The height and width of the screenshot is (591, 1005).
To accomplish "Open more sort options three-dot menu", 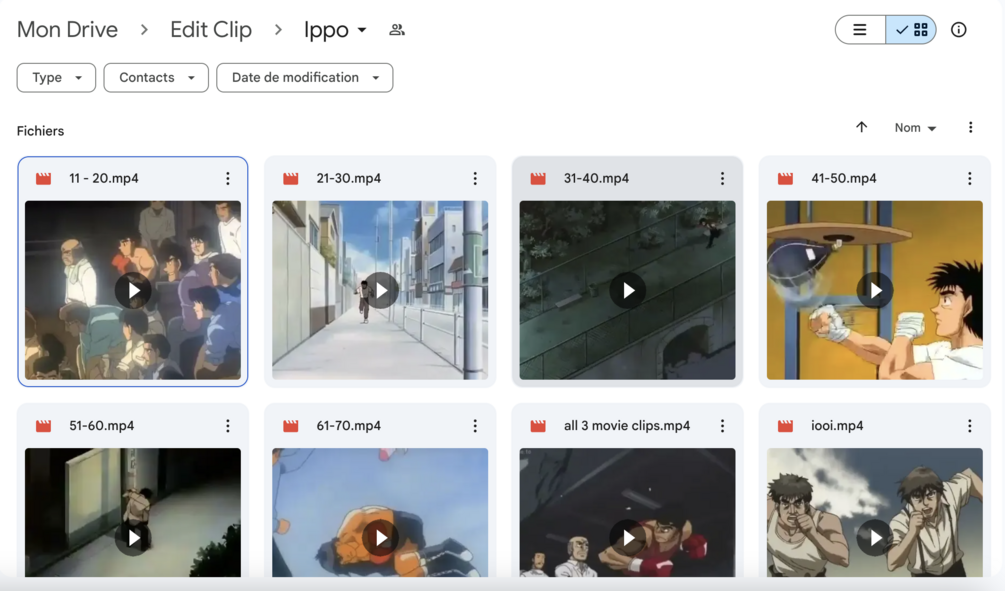I will click(970, 128).
